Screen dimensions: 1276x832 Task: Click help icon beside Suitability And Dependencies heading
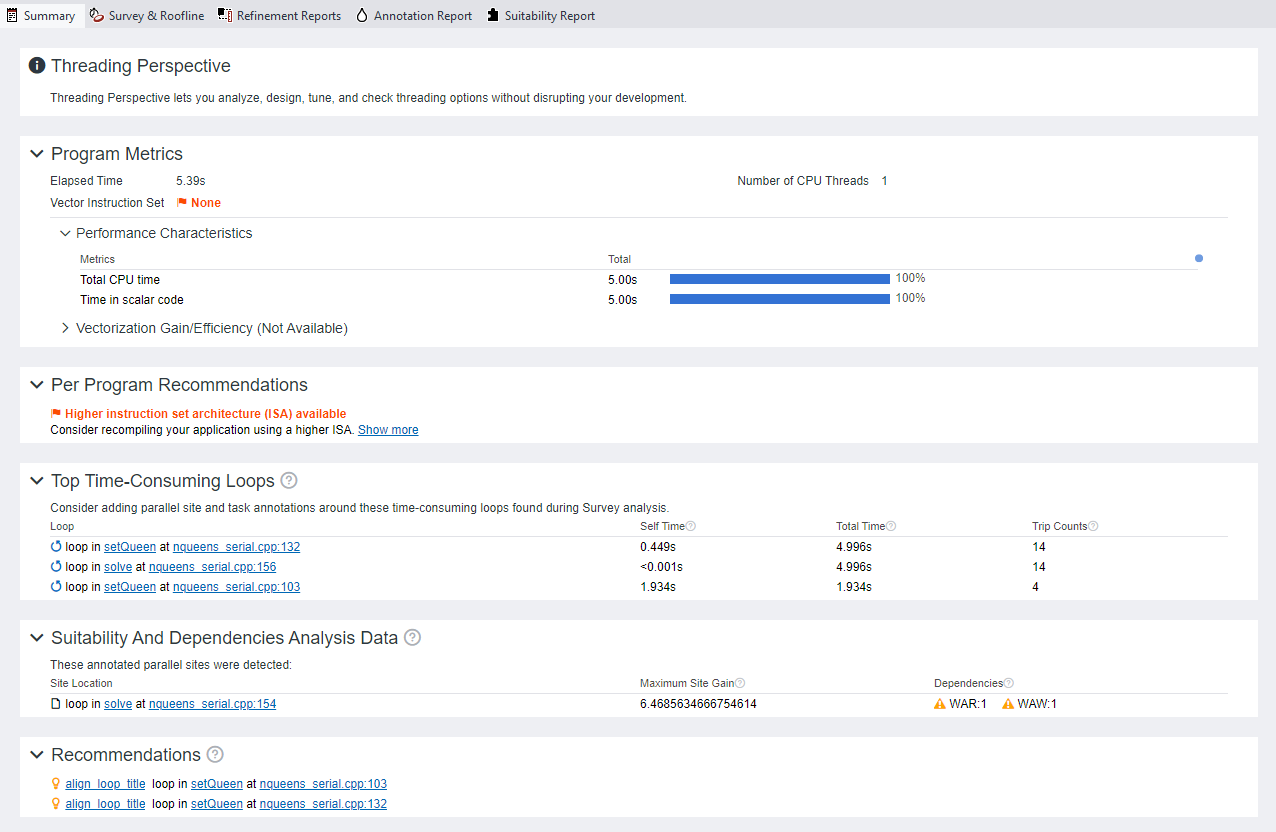coord(412,638)
